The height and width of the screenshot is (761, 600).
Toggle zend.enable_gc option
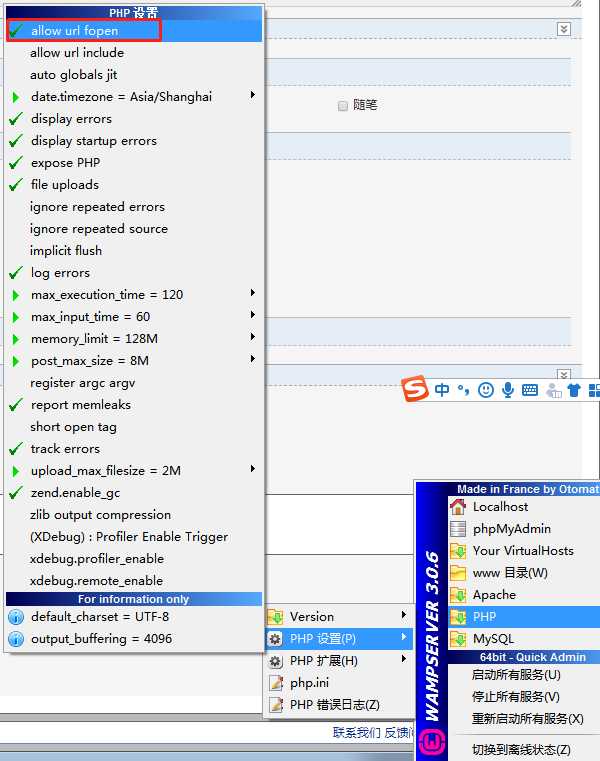(x=134, y=493)
